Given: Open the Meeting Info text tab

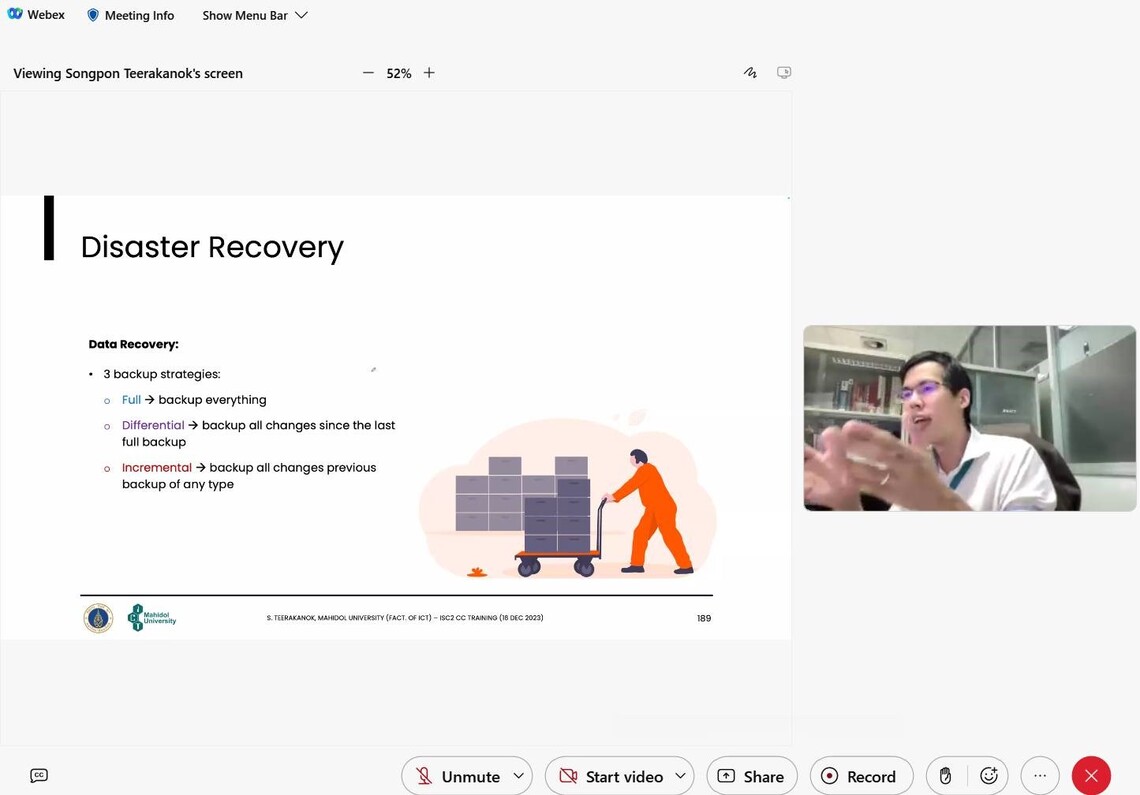Looking at the screenshot, I should click(x=139, y=15).
